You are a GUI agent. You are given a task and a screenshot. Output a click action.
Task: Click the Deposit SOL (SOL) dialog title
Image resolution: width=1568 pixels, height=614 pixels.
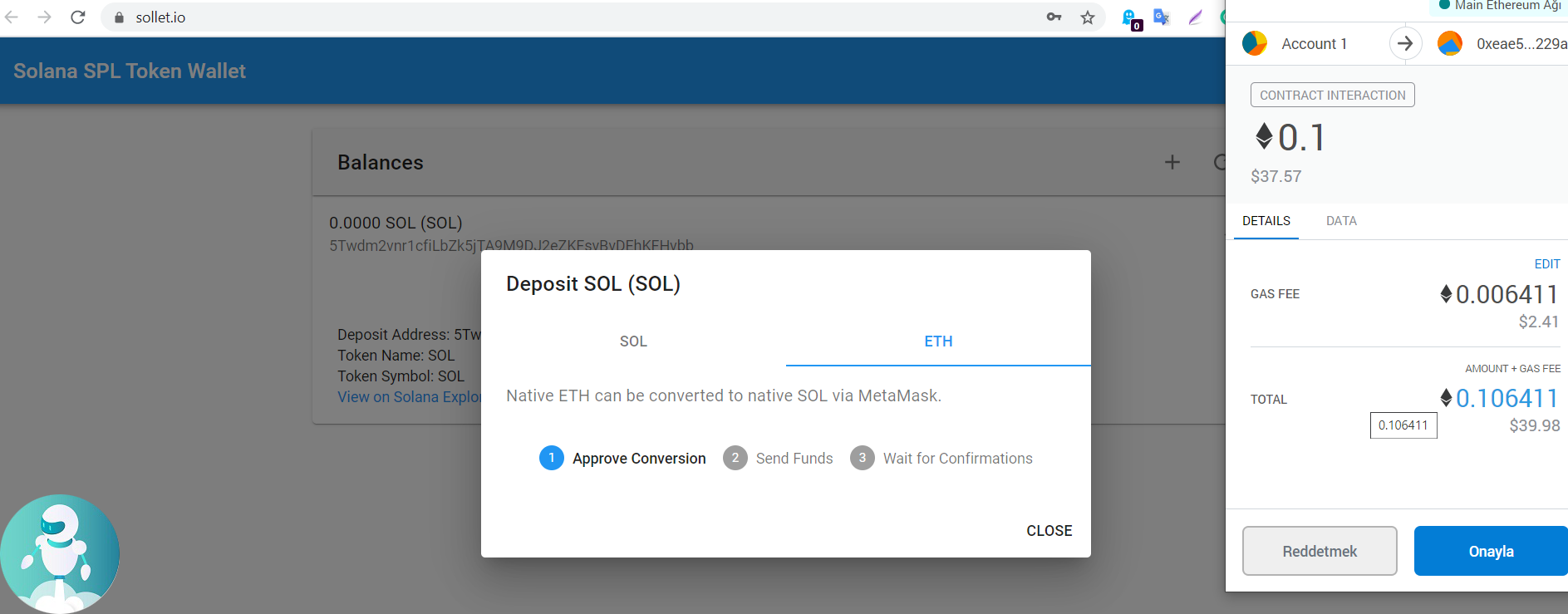click(x=593, y=283)
